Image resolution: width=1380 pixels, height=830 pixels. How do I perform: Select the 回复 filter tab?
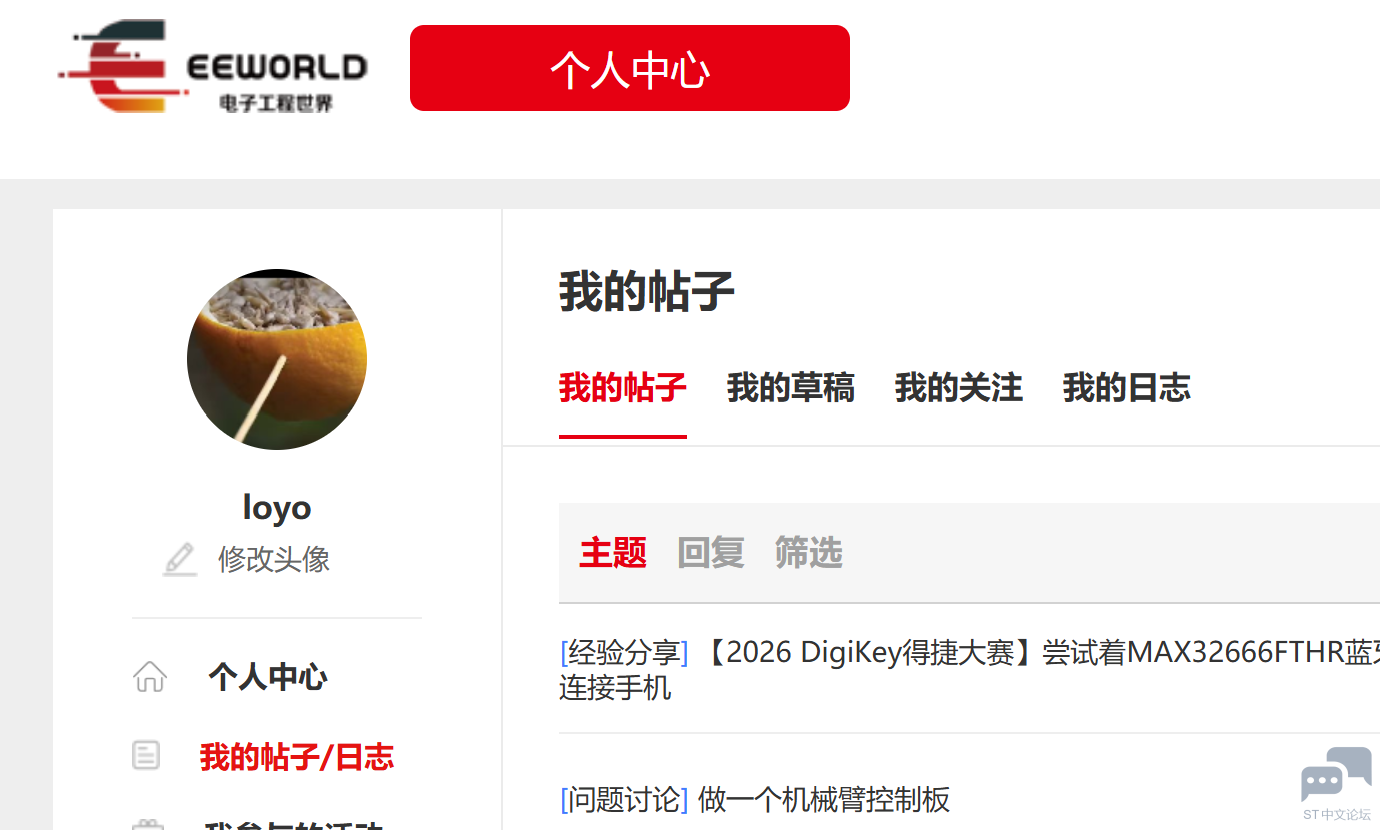point(711,553)
